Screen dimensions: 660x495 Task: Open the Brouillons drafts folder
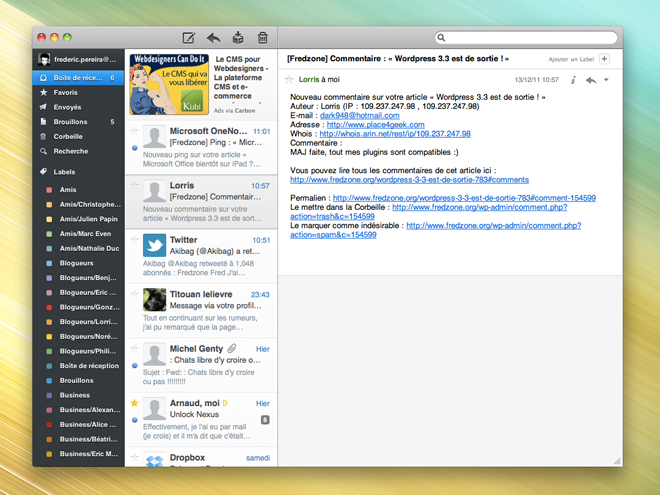[78, 122]
